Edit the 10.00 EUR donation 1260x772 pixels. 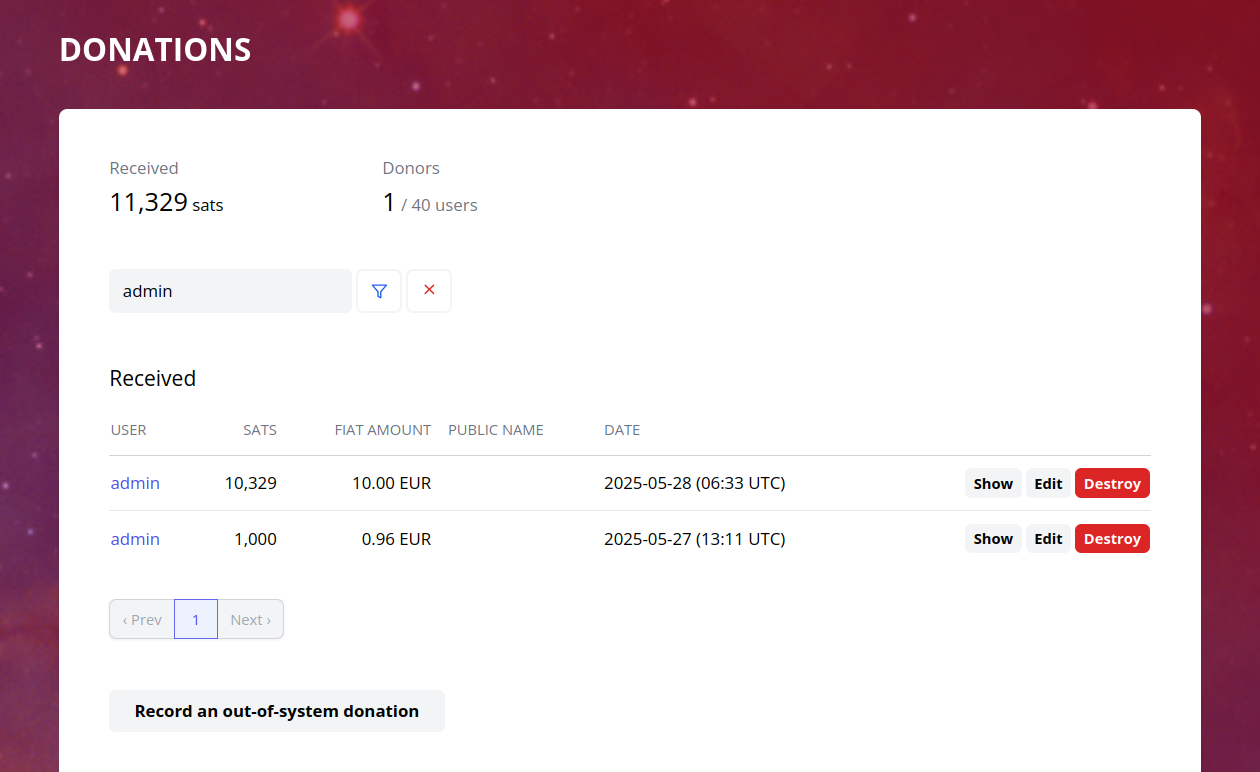pos(1048,483)
